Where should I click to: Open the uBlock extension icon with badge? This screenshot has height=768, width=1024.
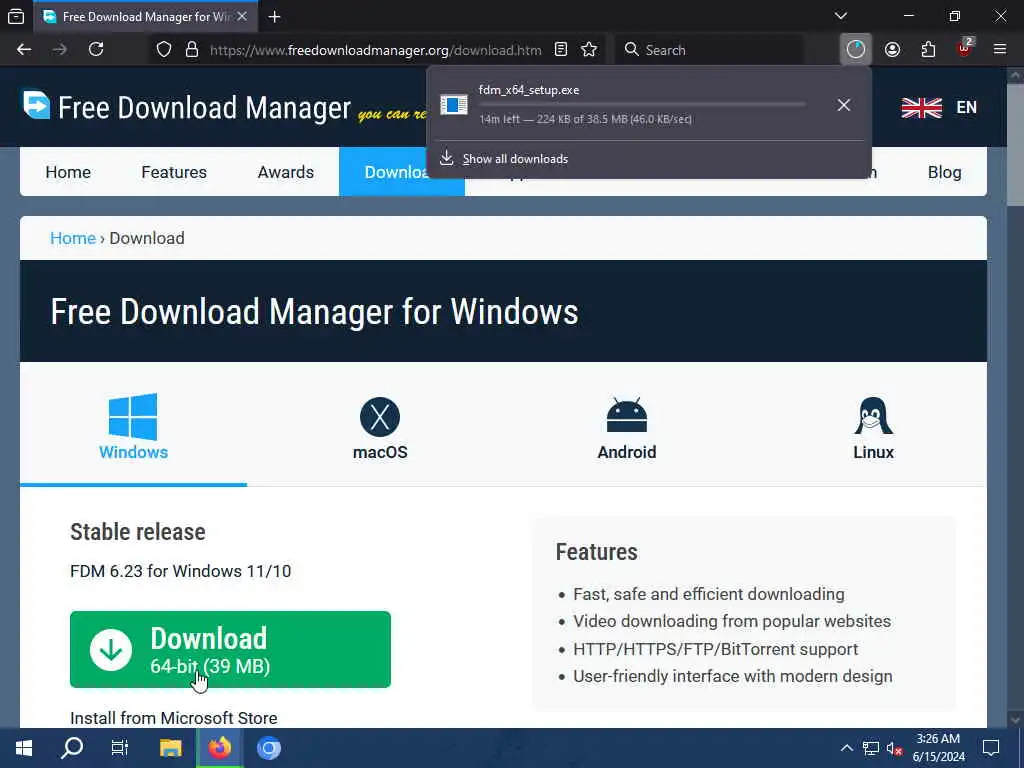pos(965,48)
